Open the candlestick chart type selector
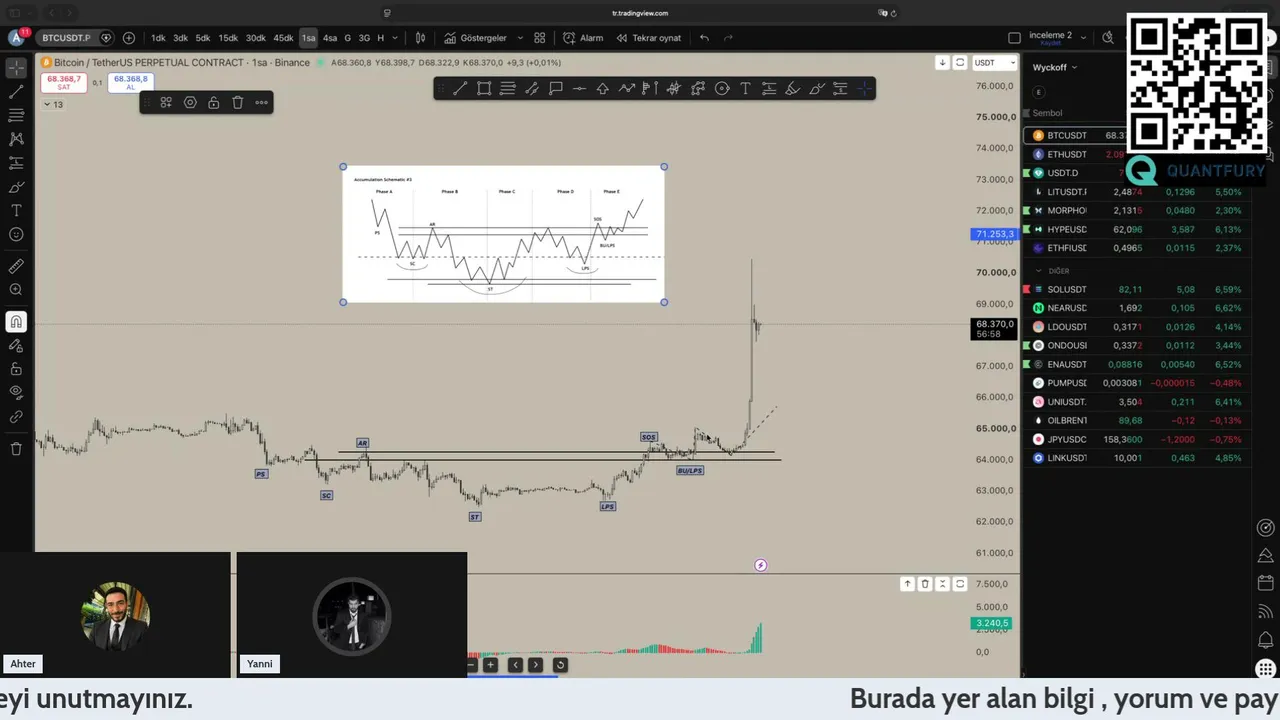The image size is (1280, 720). point(420,38)
